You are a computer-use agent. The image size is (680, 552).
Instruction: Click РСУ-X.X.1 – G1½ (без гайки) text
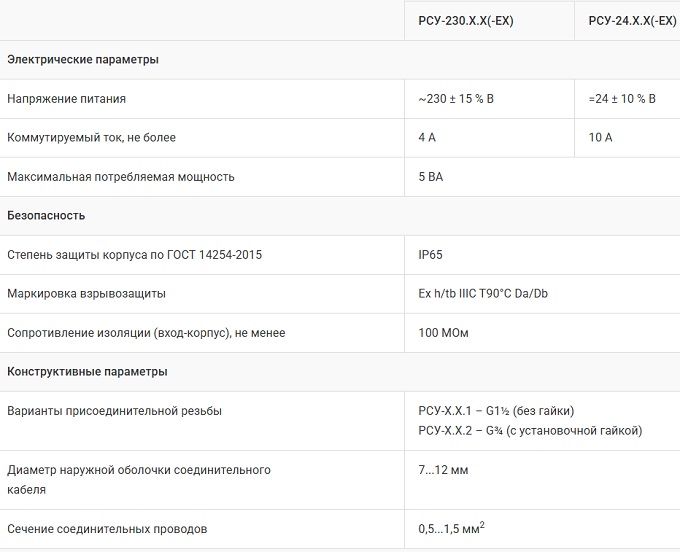click(x=496, y=411)
